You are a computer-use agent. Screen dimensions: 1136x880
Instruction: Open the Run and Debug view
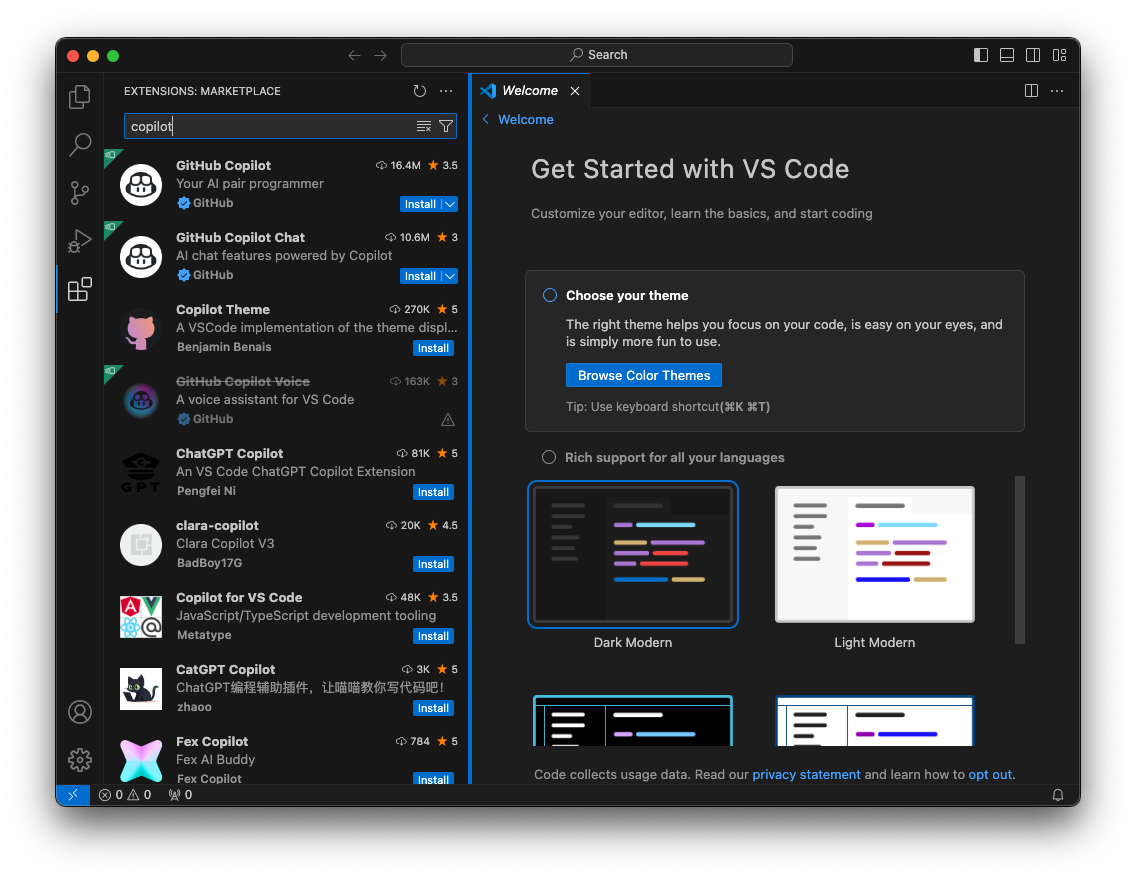coord(80,240)
